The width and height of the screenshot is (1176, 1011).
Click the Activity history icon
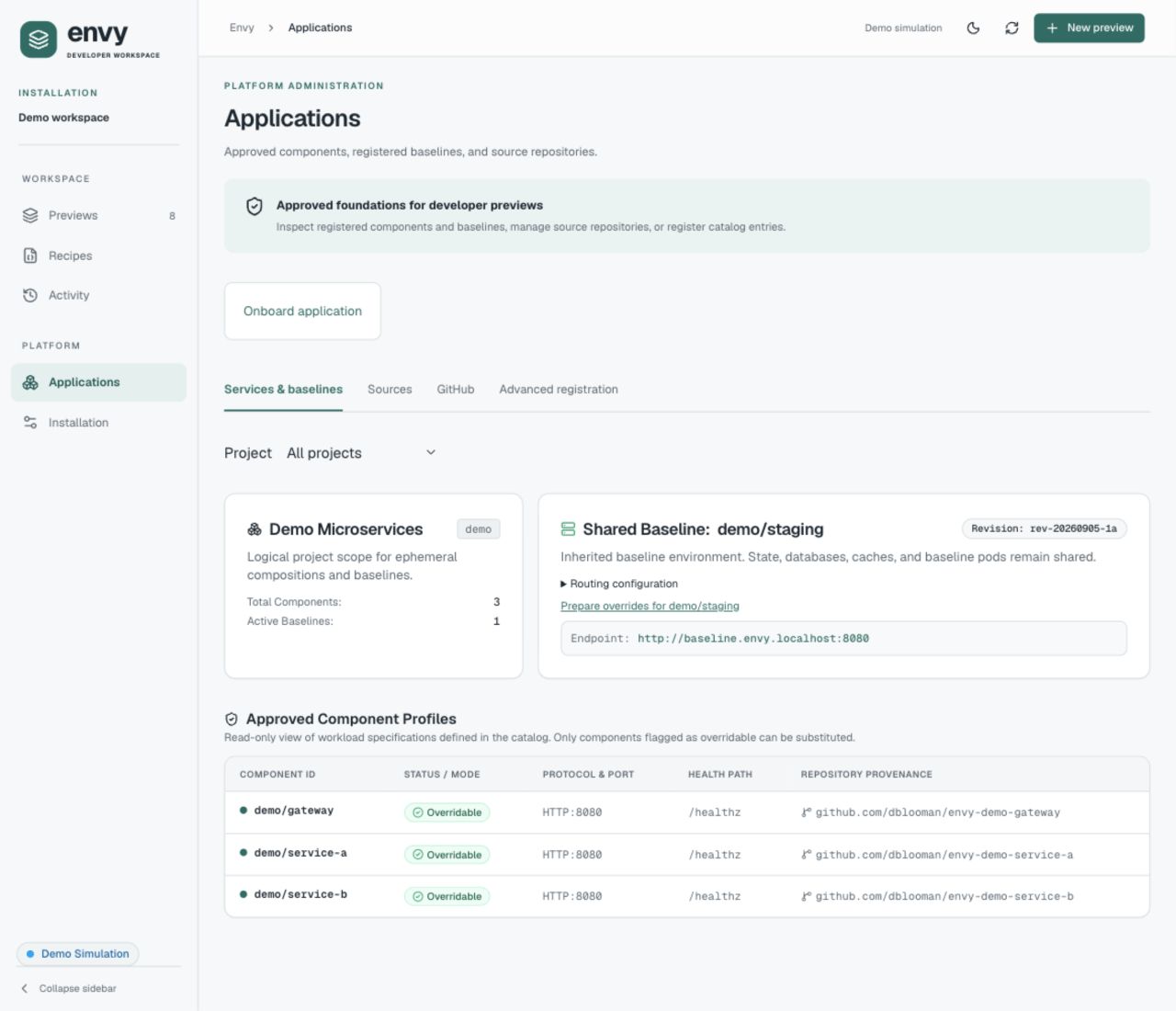30,295
